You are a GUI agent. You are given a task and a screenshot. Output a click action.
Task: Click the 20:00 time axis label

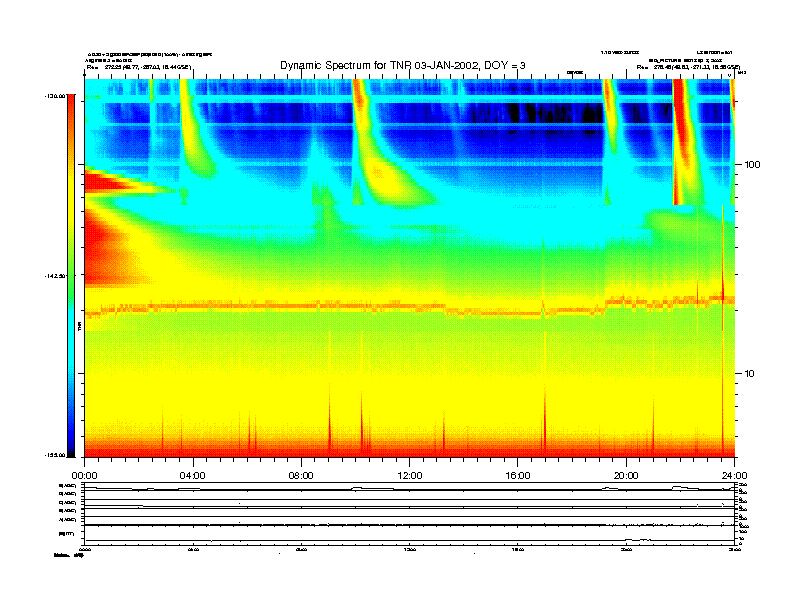(626, 476)
